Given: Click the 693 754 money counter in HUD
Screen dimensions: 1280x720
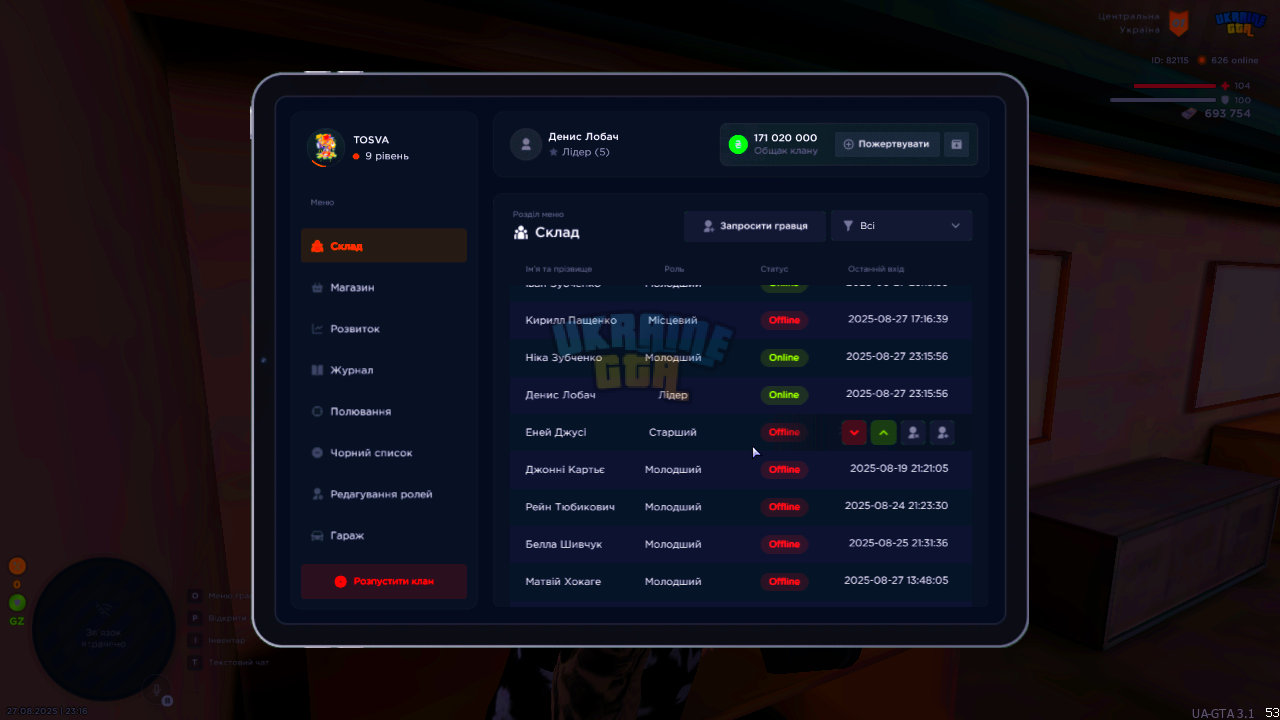Looking at the screenshot, I should tap(1228, 114).
